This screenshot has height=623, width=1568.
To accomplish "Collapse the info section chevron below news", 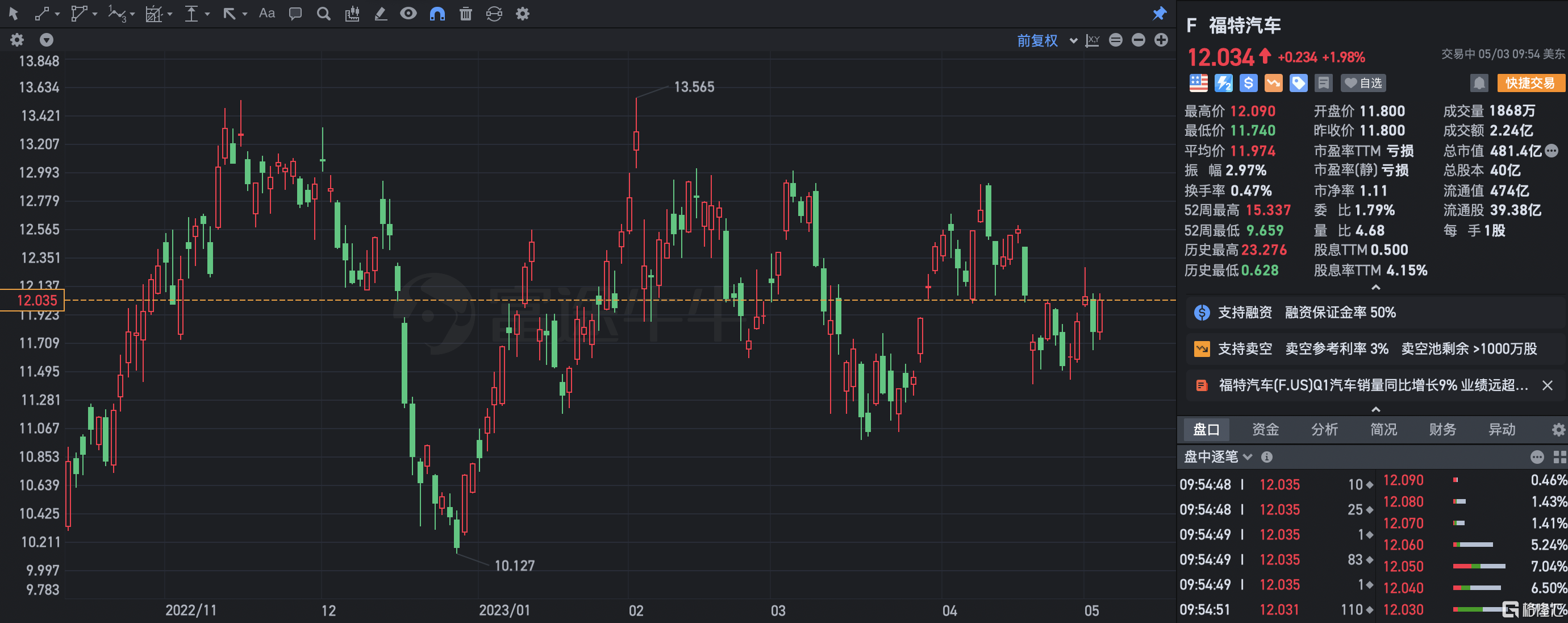I will point(1375,410).
